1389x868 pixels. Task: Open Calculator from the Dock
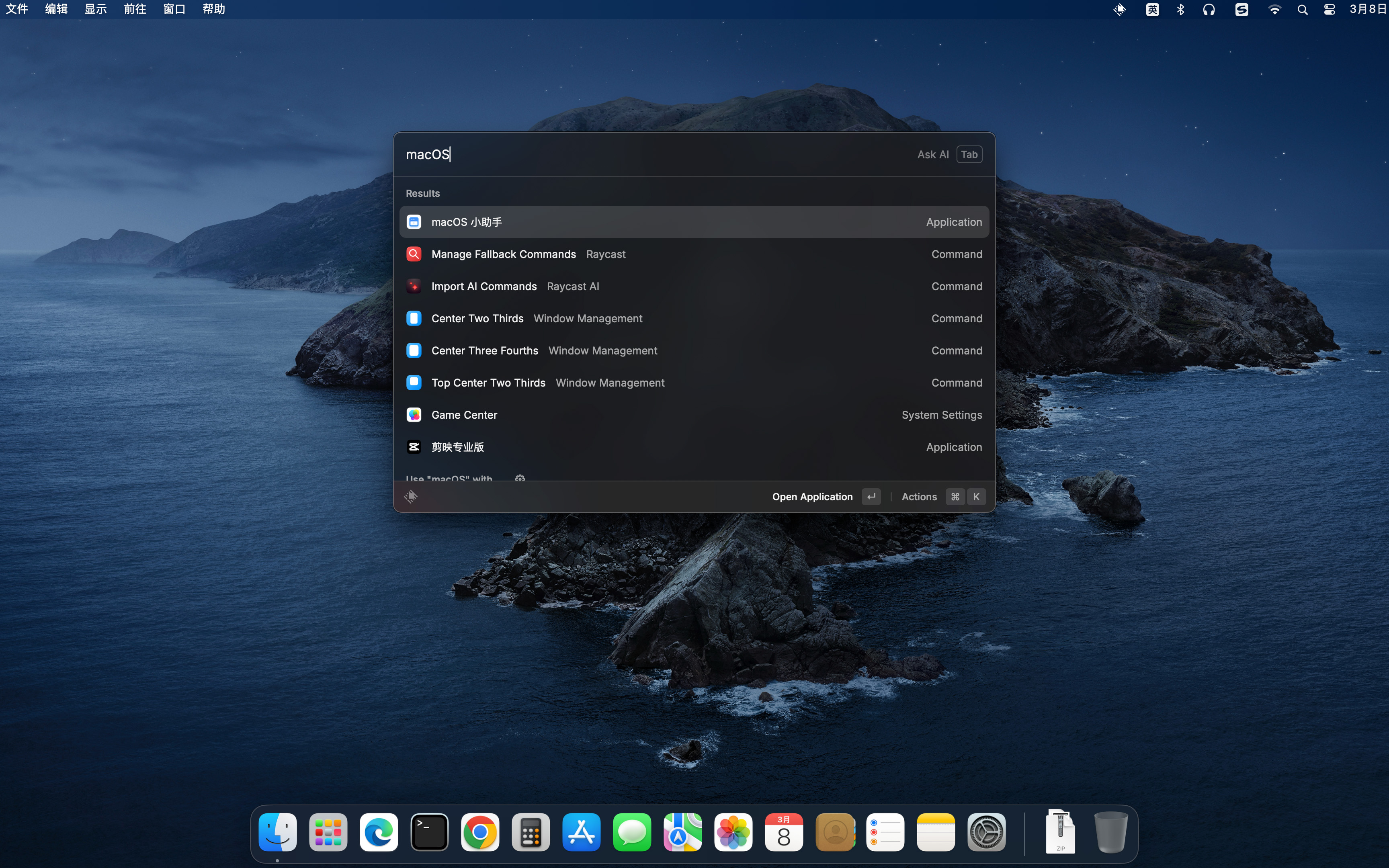point(531,832)
